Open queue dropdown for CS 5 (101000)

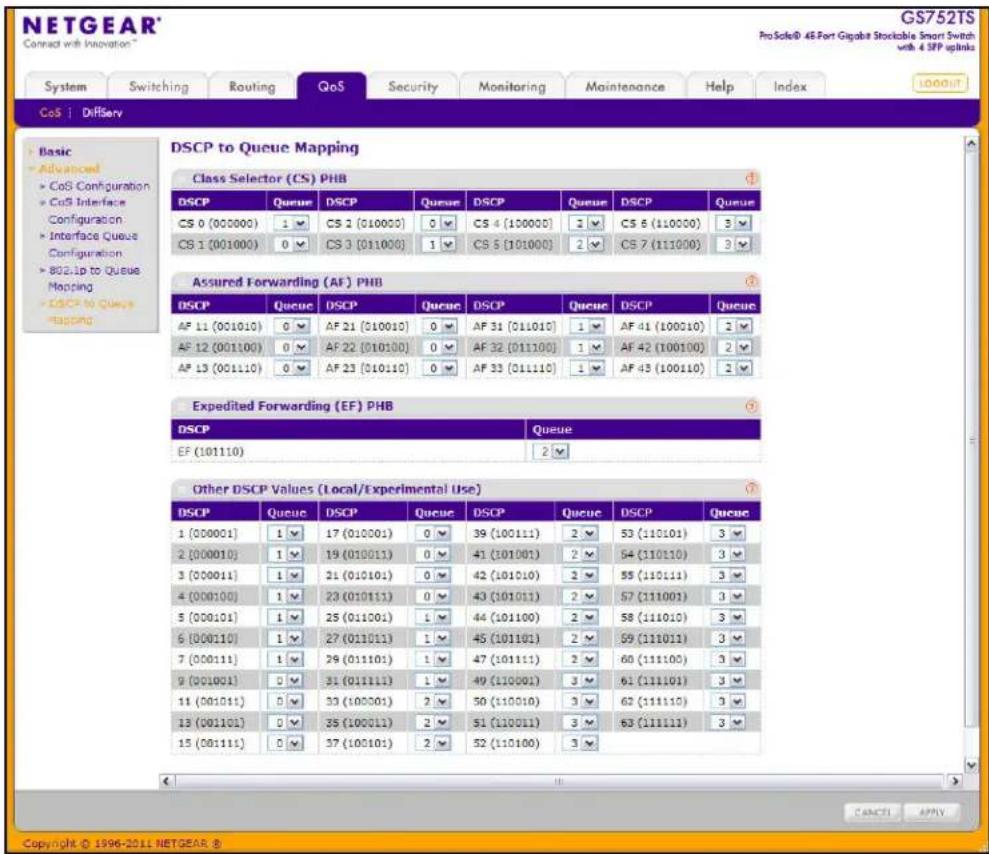pyautogui.click(x=587, y=244)
